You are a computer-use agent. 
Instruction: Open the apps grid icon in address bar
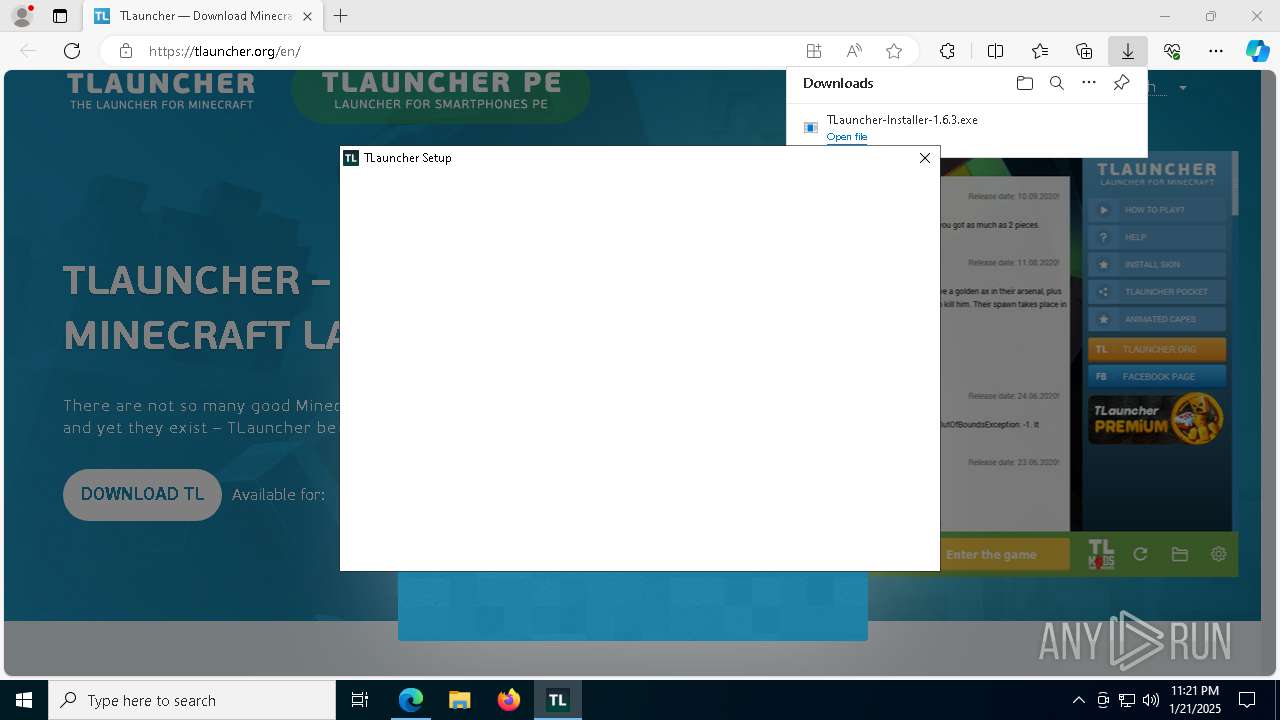coord(814,51)
